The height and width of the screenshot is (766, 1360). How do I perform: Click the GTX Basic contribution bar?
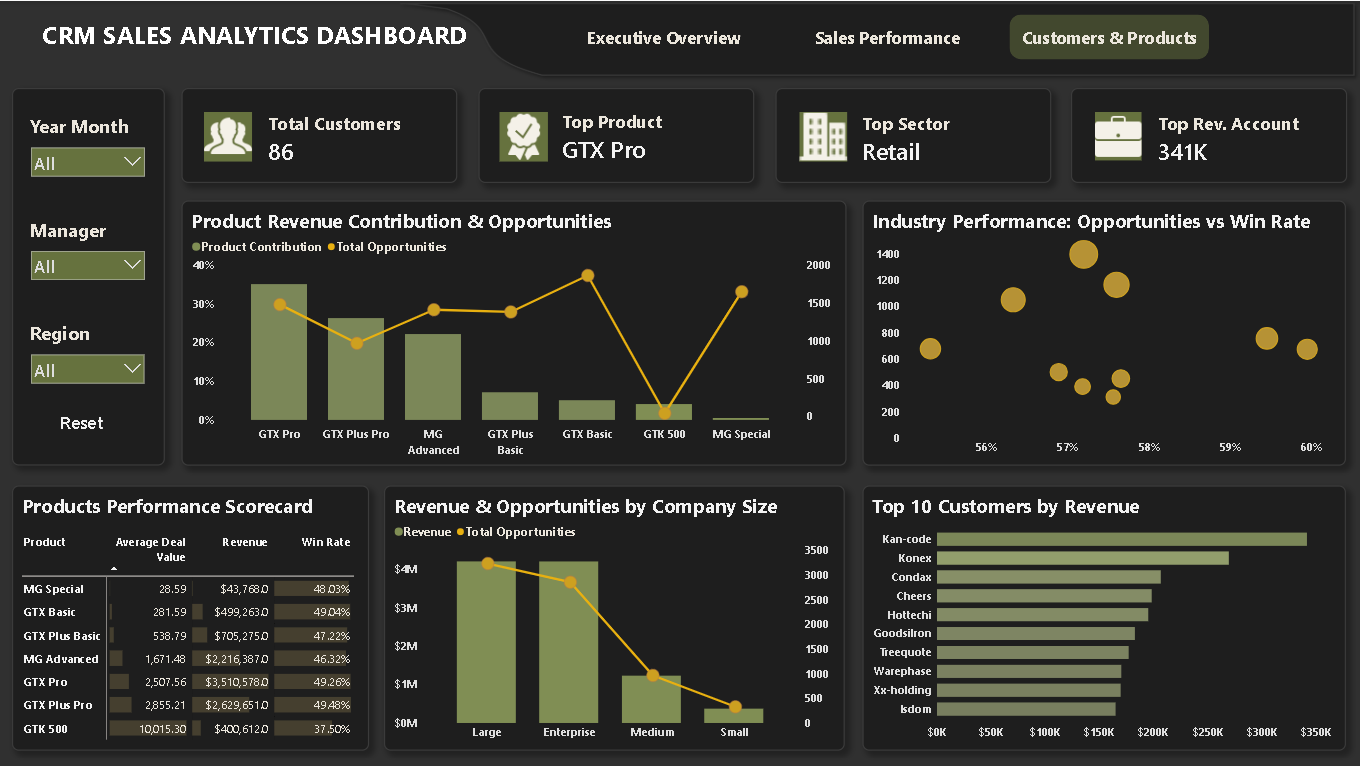(x=587, y=410)
